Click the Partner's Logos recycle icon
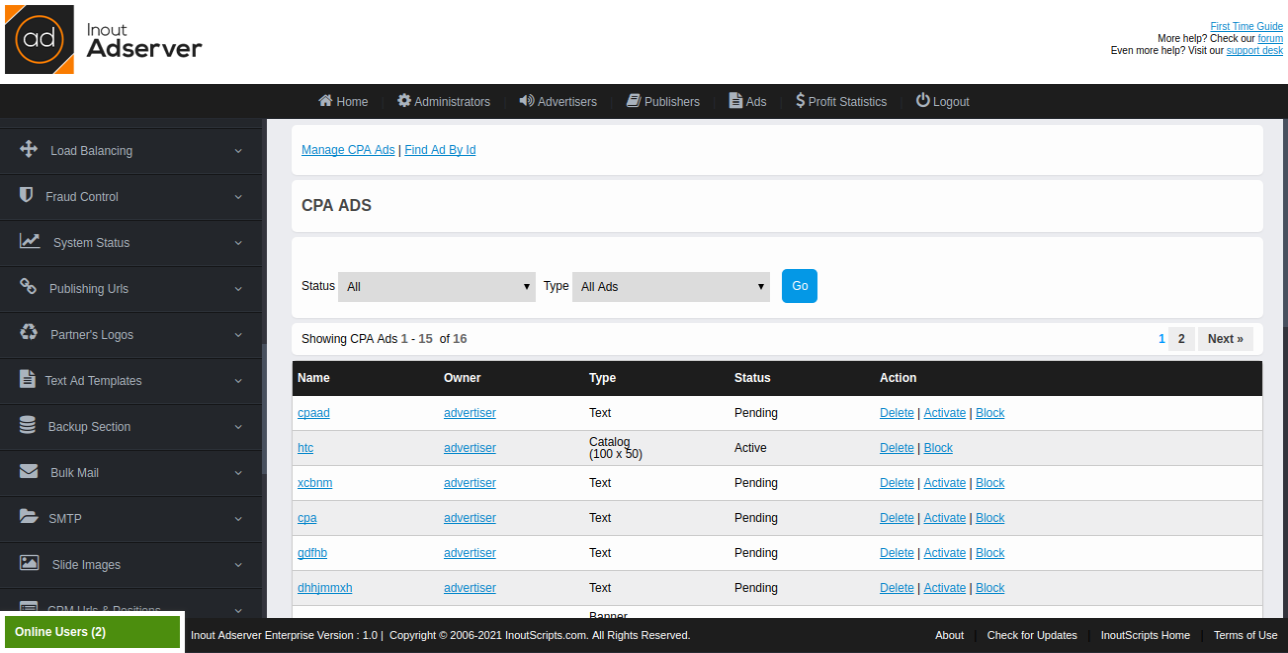 pyautogui.click(x=29, y=333)
